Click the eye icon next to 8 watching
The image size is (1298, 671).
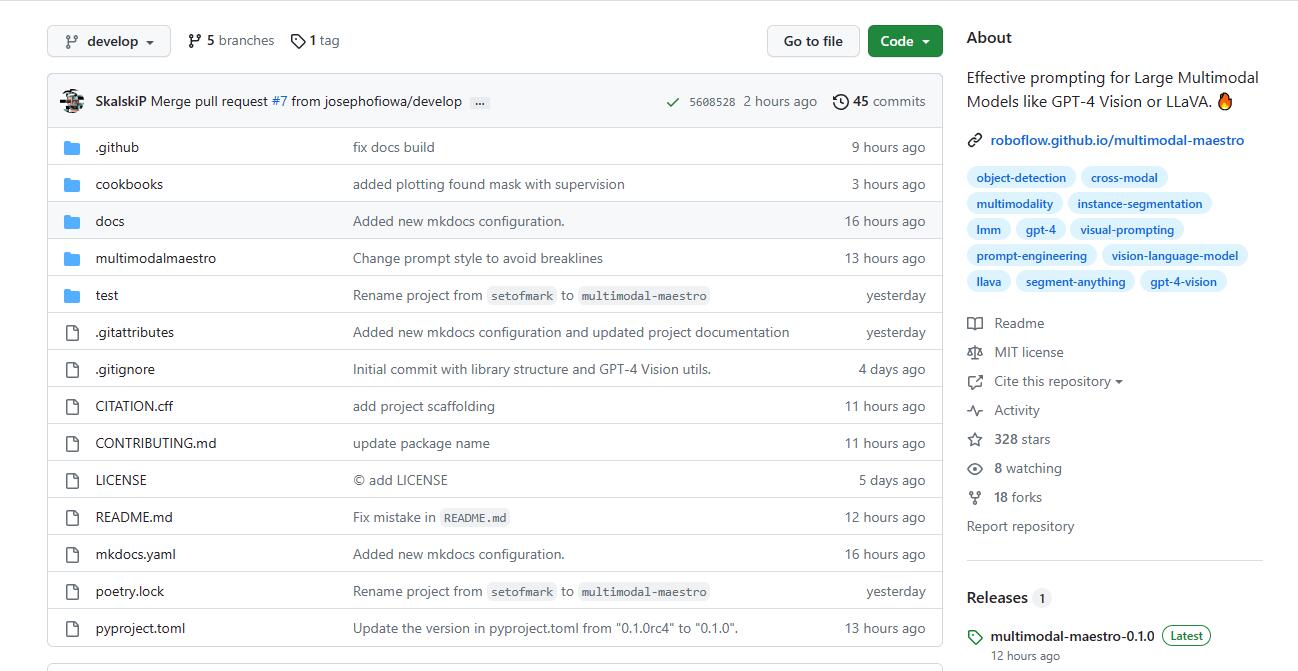point(975,469)
